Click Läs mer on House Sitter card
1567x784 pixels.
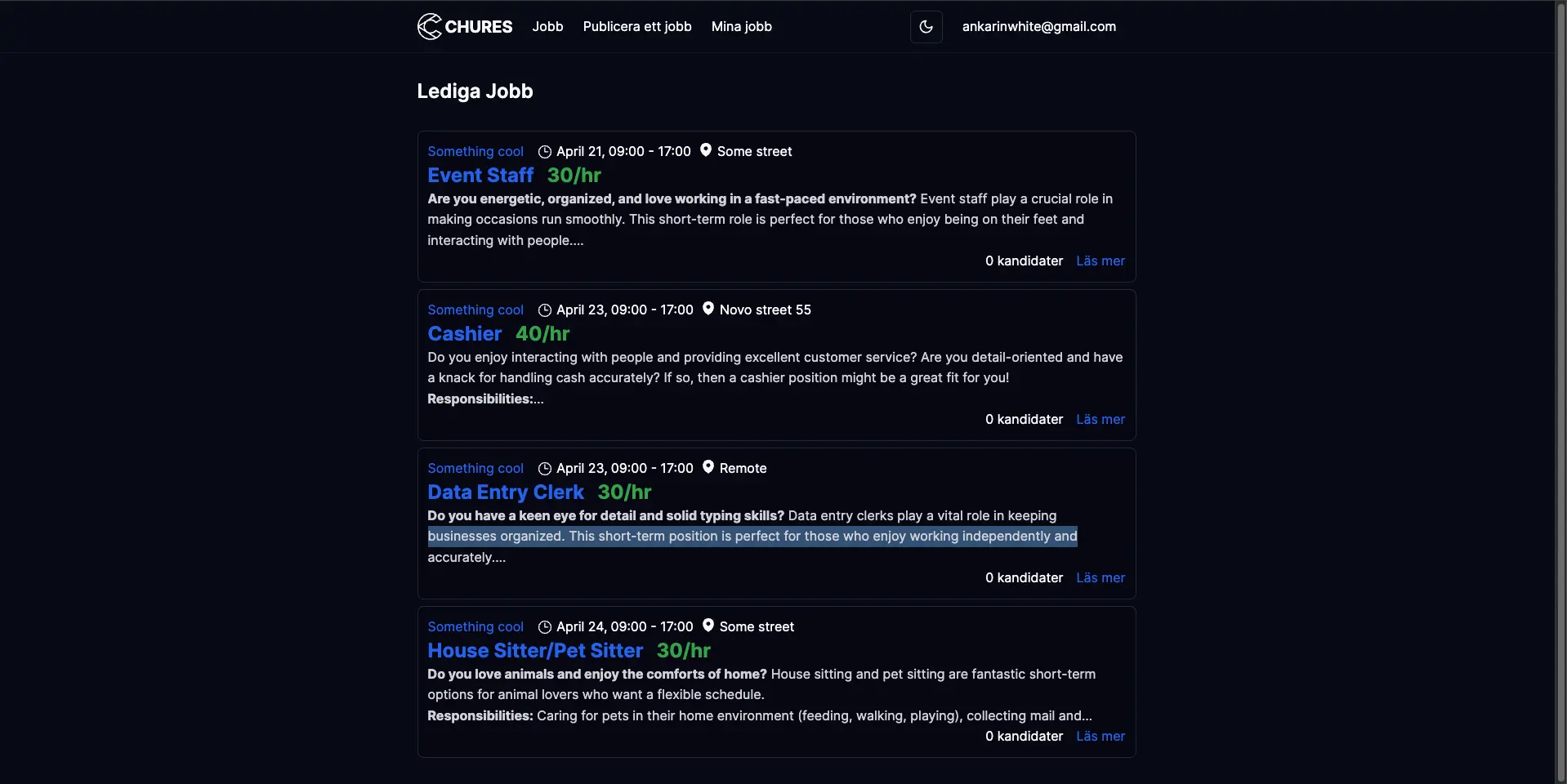pyautogui.click(x=1100, y=737)
